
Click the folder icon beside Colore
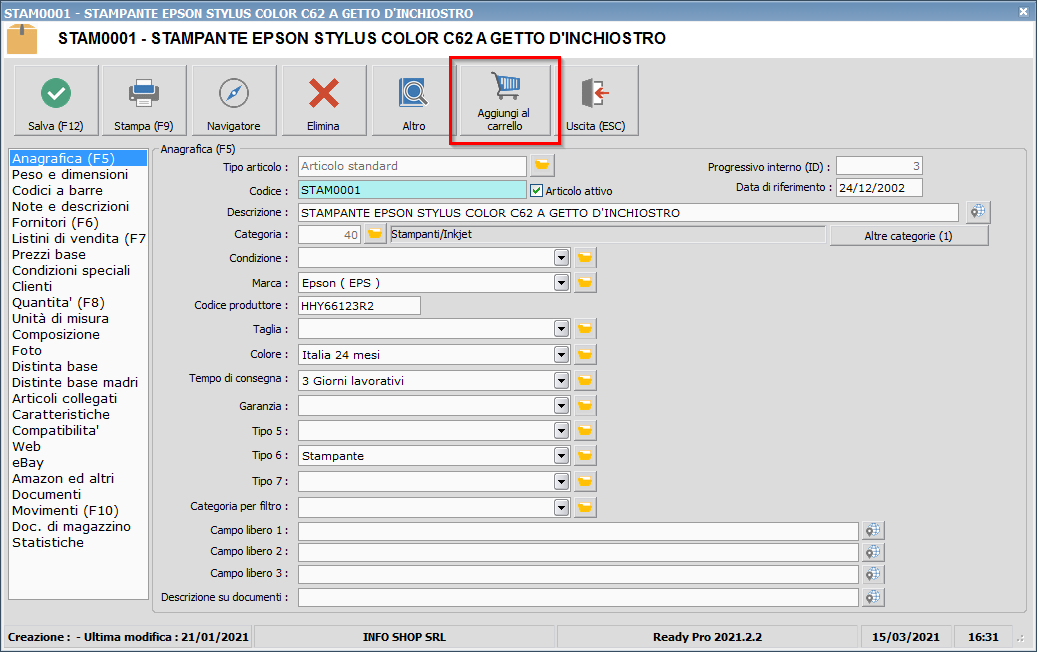585,354
